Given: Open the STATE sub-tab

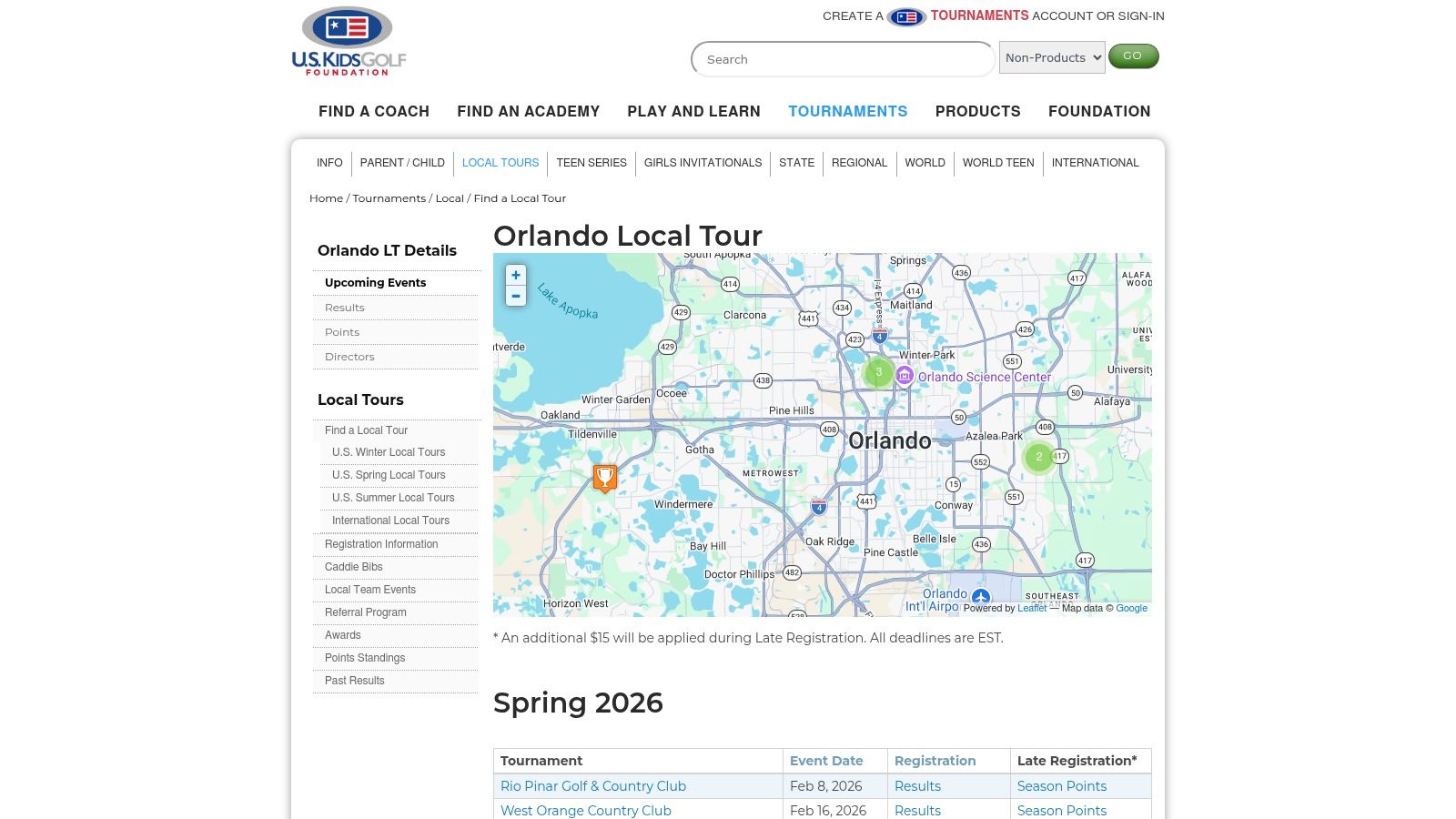Looking at the screenshot, I should coord(796,163).
